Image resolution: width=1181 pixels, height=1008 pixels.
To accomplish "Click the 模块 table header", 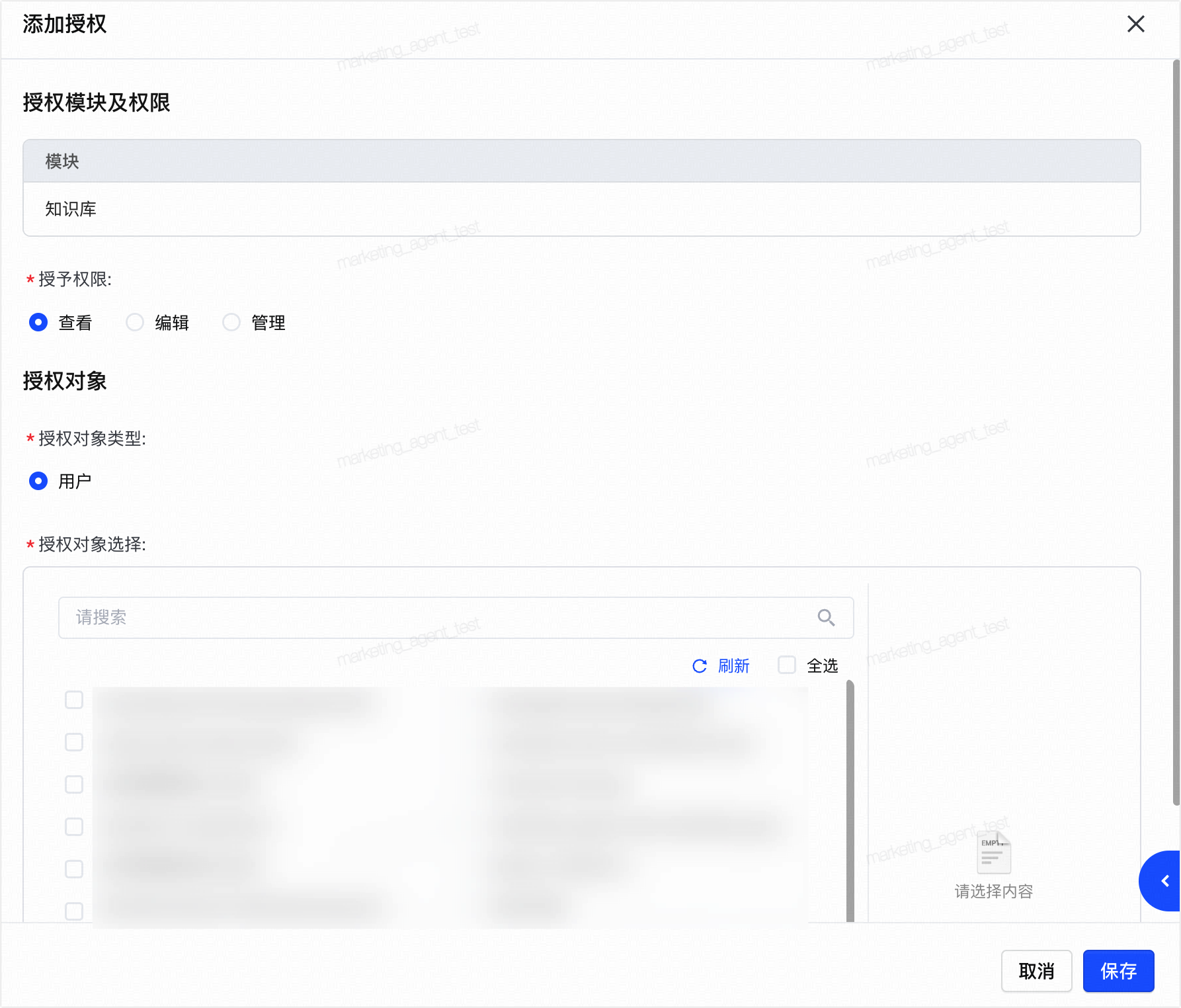I will [x=582, y=161].
